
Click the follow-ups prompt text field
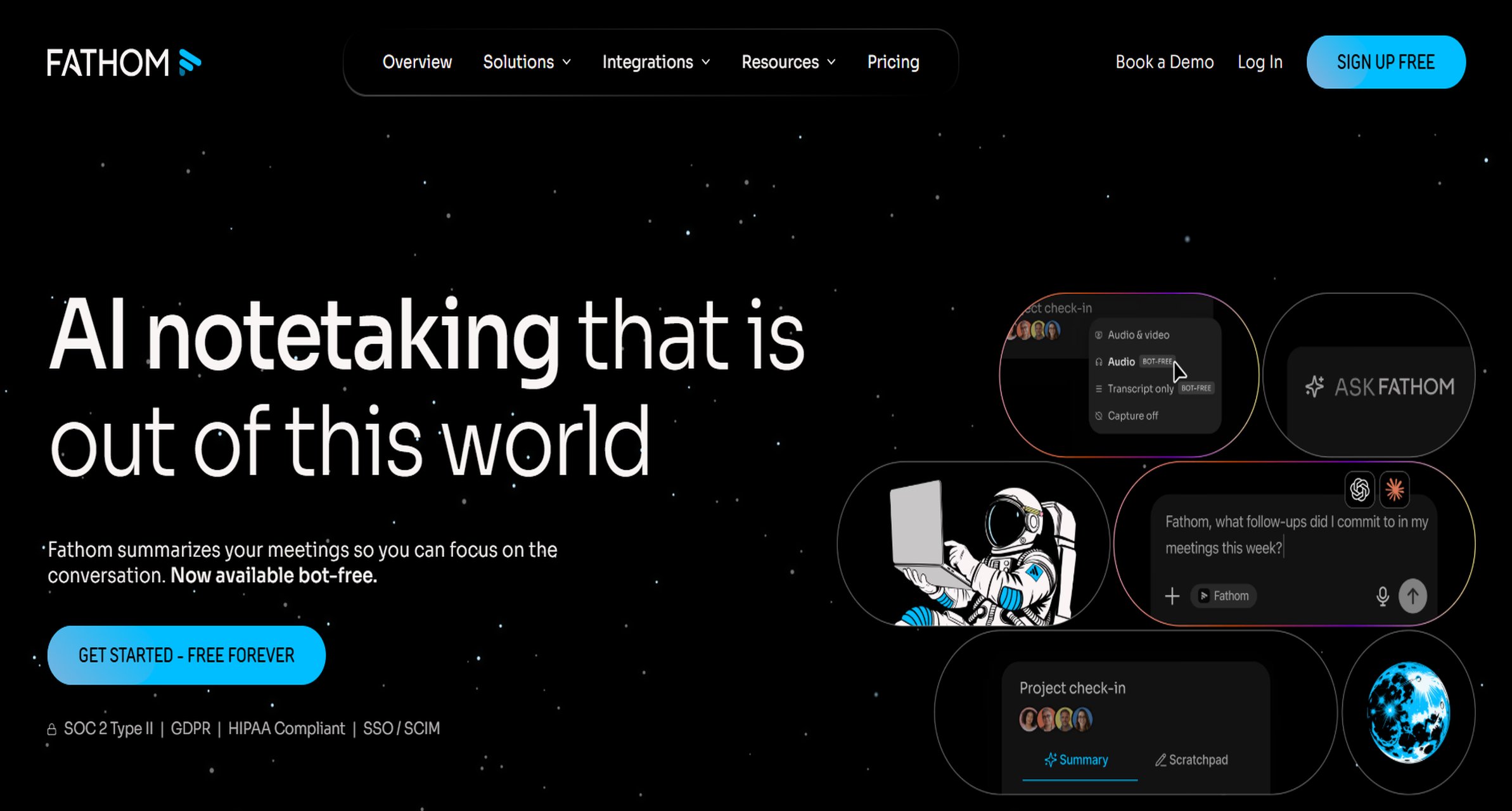point(1296,535)
